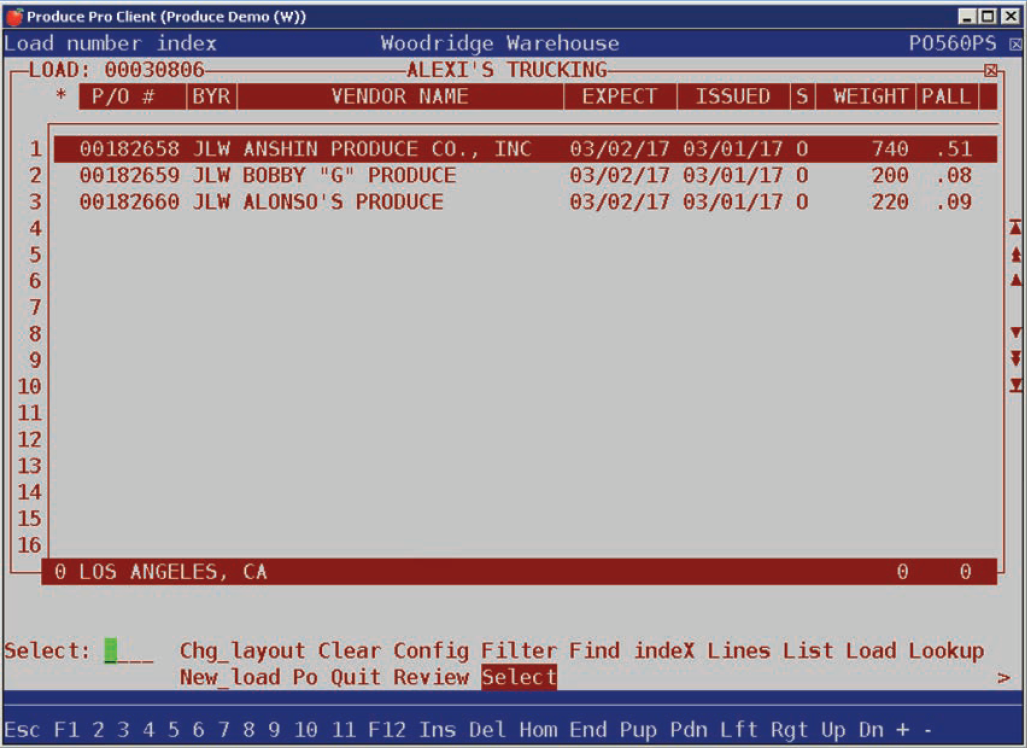Choose the indeX command

pos(664,651)
